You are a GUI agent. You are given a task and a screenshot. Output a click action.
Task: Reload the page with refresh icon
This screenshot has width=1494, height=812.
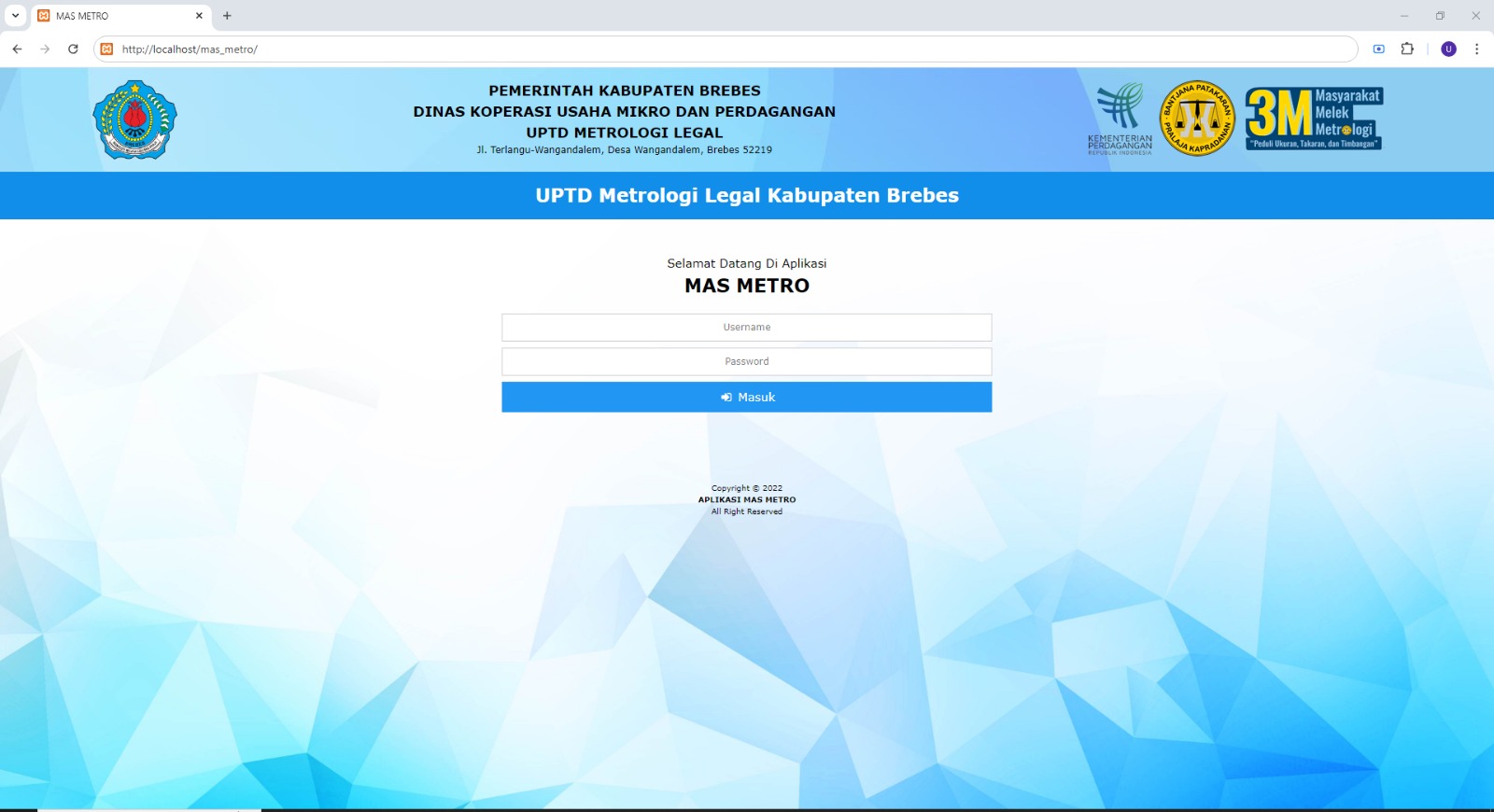pyautogui.click(x=73, y=49)
